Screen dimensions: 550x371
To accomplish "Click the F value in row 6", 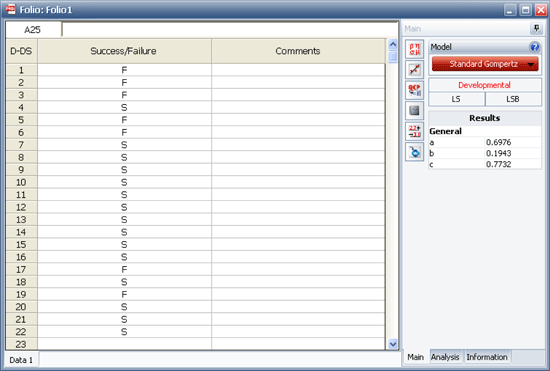I will coord(124,132).
